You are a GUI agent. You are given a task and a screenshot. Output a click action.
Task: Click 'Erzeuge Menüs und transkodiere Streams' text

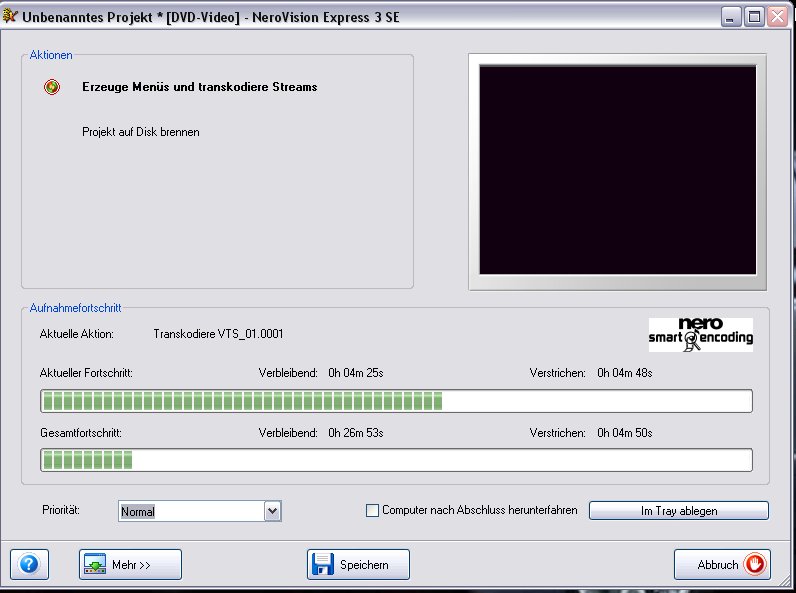(x=200, y=87)
